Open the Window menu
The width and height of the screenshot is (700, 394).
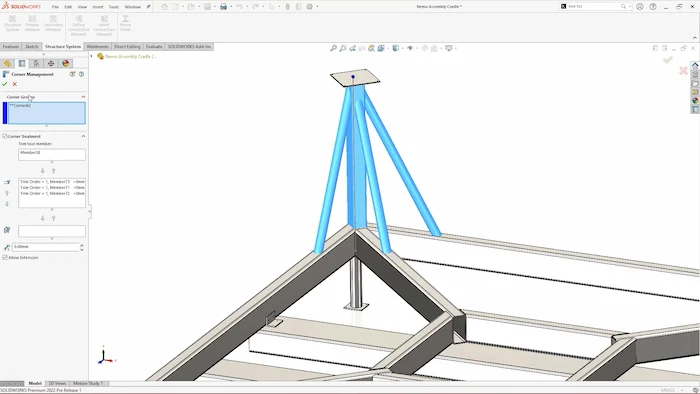point(132,7)
